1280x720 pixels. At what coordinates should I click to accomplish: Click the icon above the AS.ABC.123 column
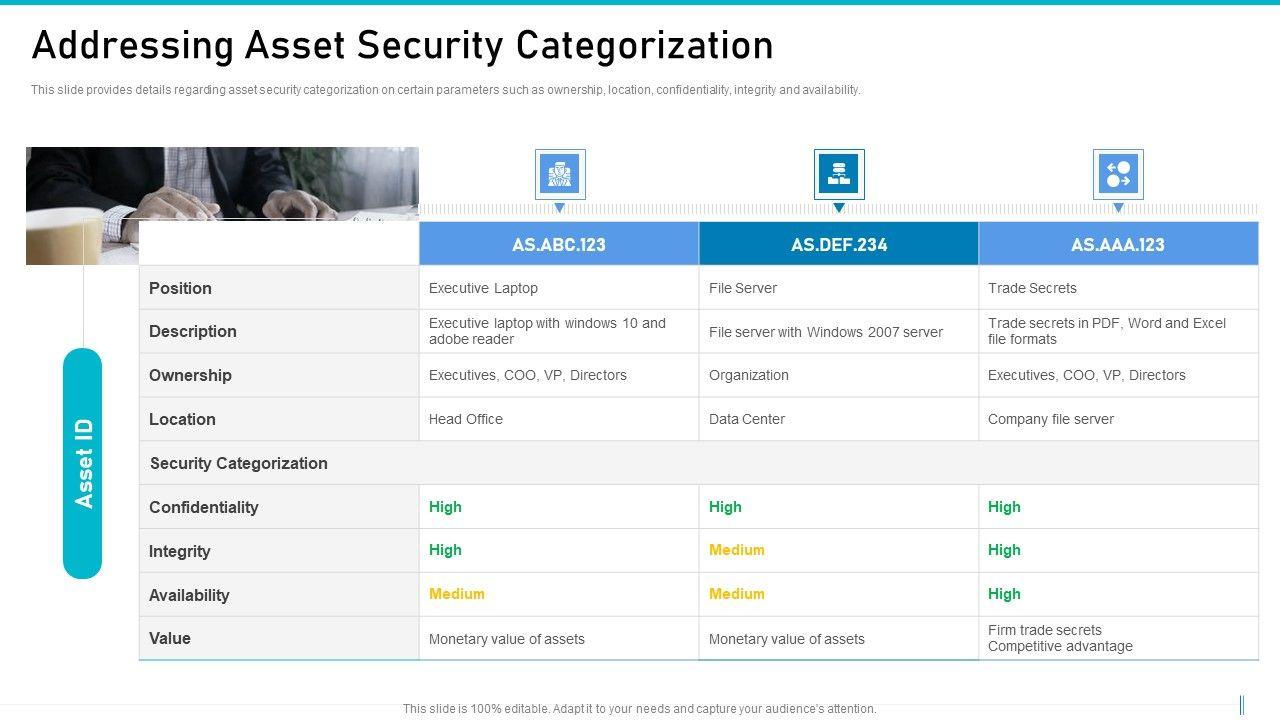pyautogui.click(x=559, y=174)
